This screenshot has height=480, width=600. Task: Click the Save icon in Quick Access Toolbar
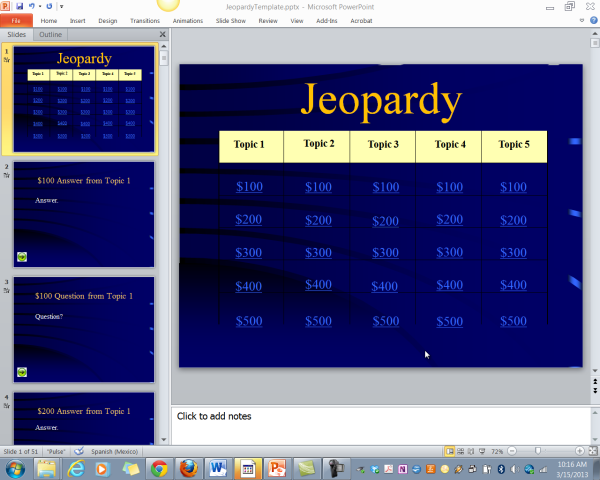(x=19, y=6)
